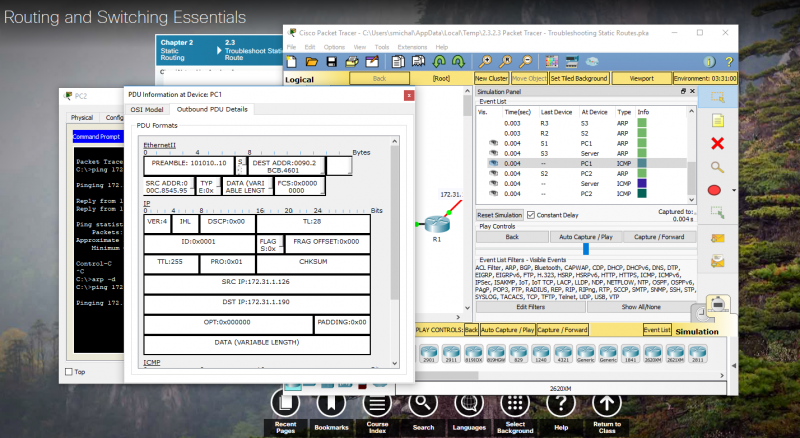Screen dimensions: 800x438
Task: Click workspace vertical scroll-down arrow
Action: (x=467, y=308)
